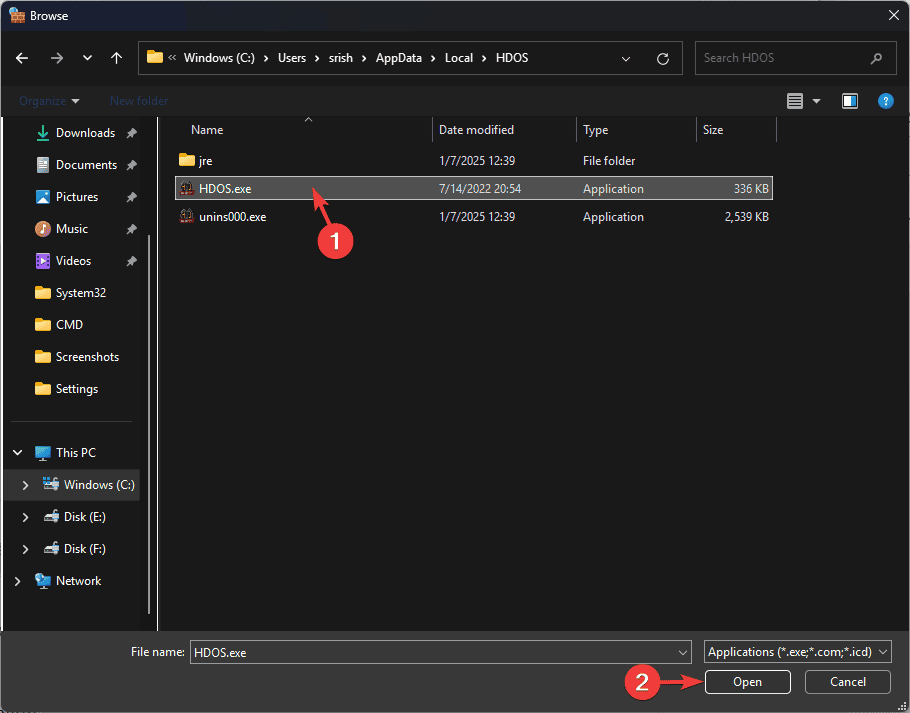The image size is (910, 713).
Task: Expand the Network tree node
Action: 17,581
